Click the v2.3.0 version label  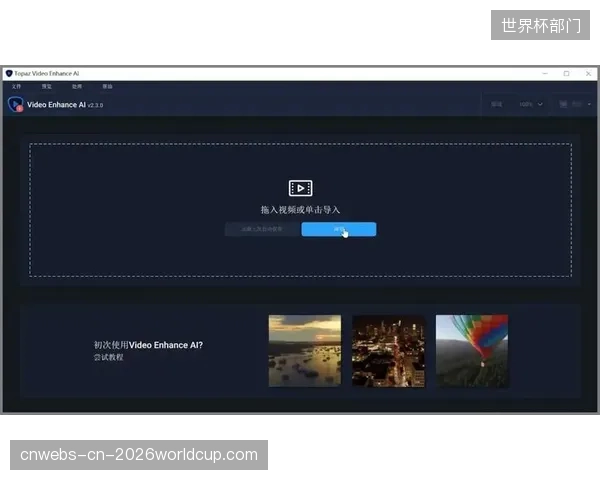[x=95, y=105]
